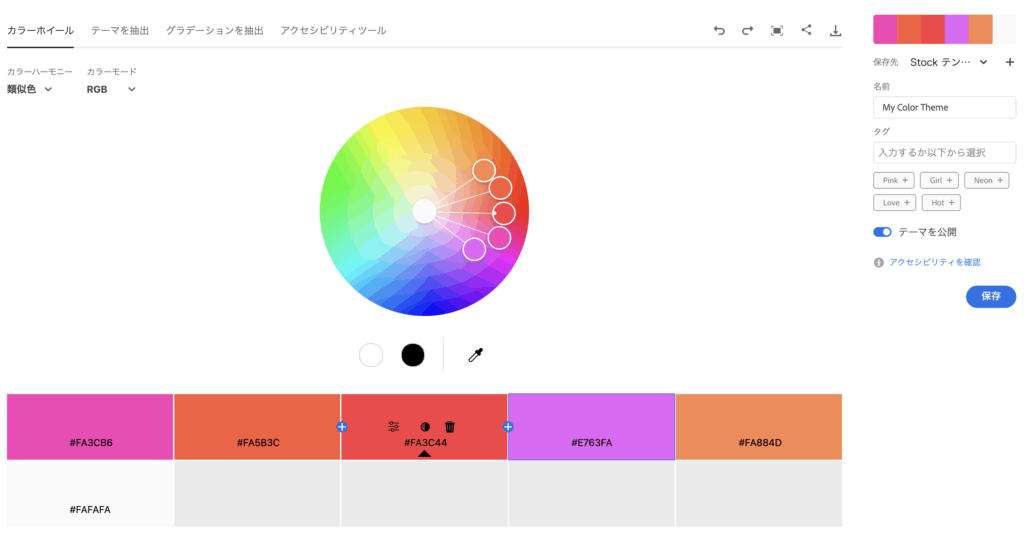Click the contrast shade icon on red swatch

pos(424,426)
